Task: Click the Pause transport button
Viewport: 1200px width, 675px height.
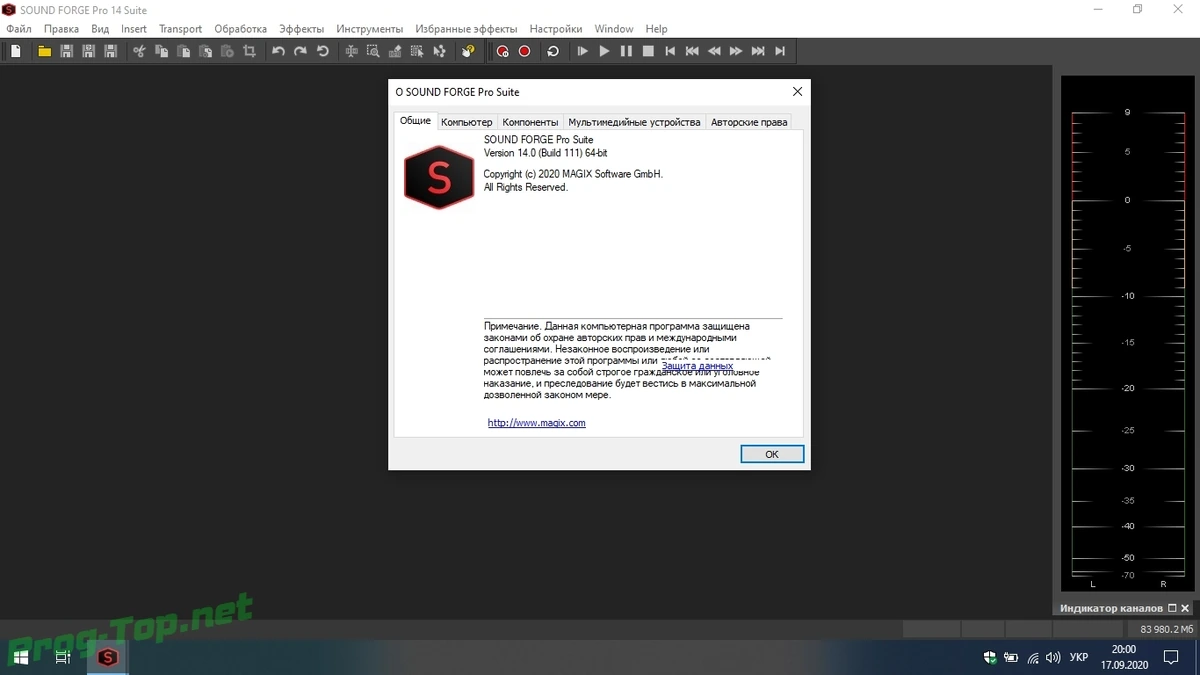Action: click(x=626, y=51)
